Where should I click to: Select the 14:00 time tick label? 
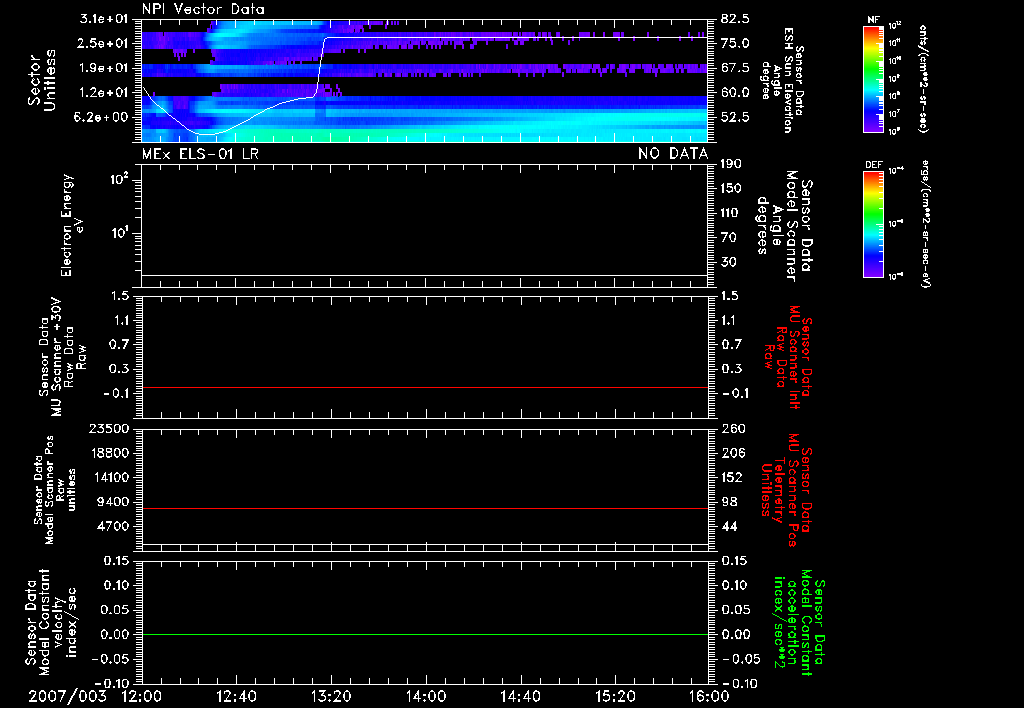[x=426, y=696]
